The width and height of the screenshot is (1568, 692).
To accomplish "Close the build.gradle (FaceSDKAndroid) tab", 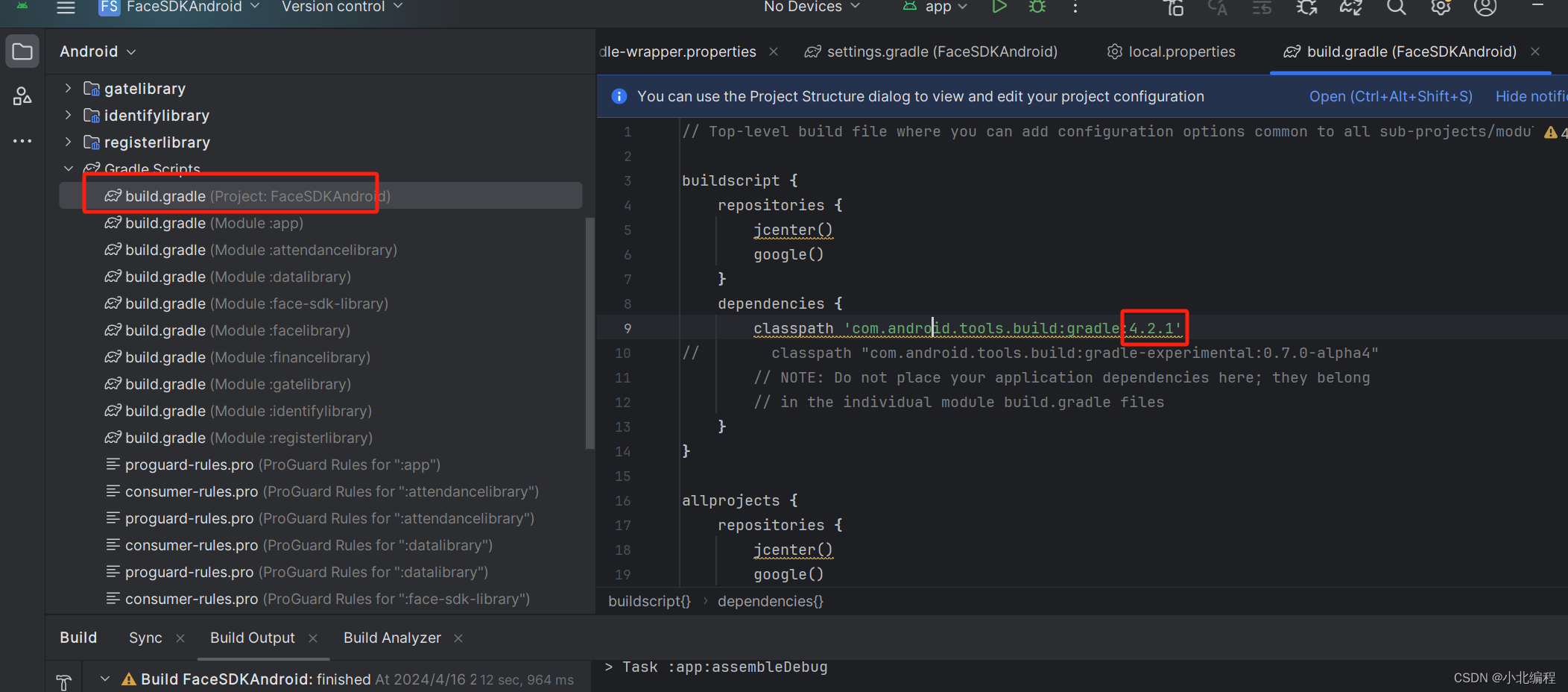I will tap(1535, 51).
